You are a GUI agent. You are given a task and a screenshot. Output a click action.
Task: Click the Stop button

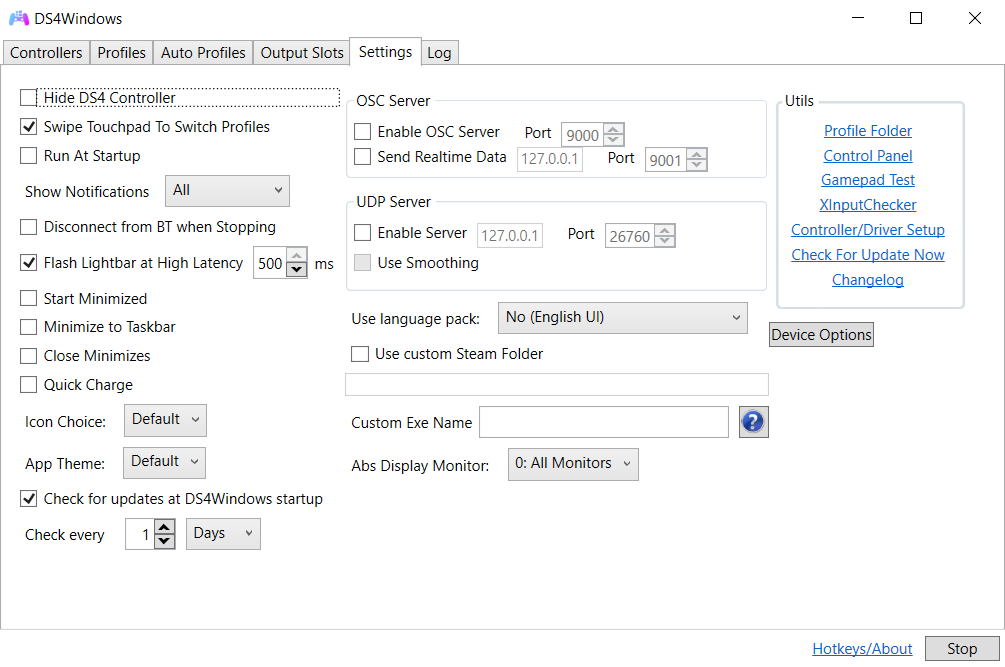pyautogui.click(x=961, y=648)
